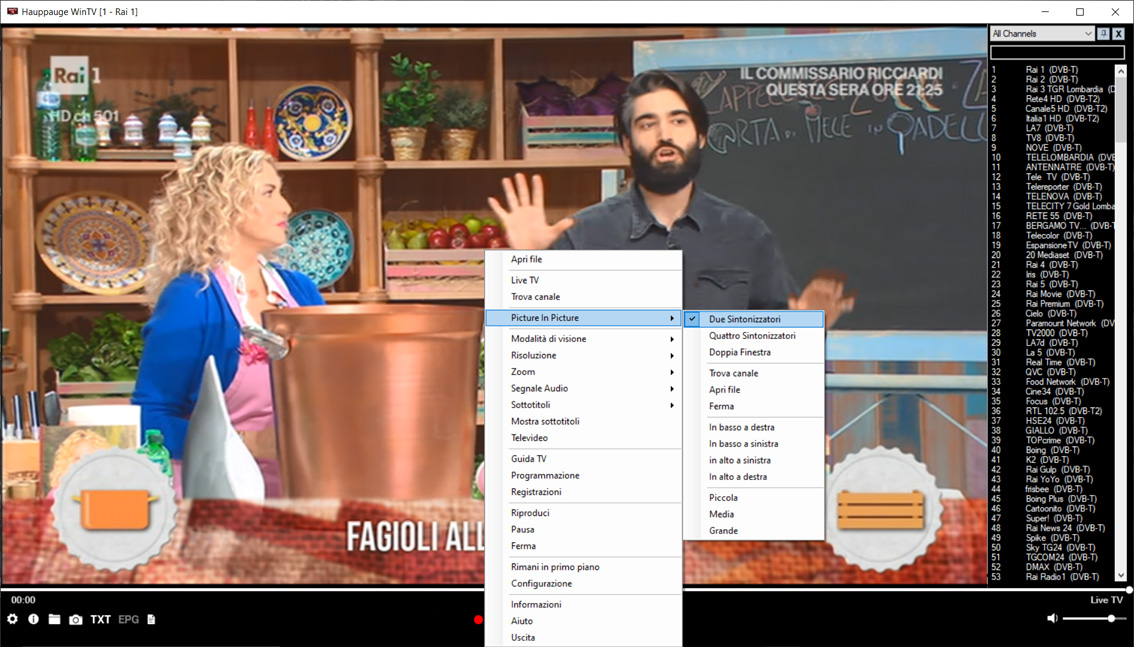Select Media PiP size
This screenshot has width=1134, height=647.
click(753, 514)
